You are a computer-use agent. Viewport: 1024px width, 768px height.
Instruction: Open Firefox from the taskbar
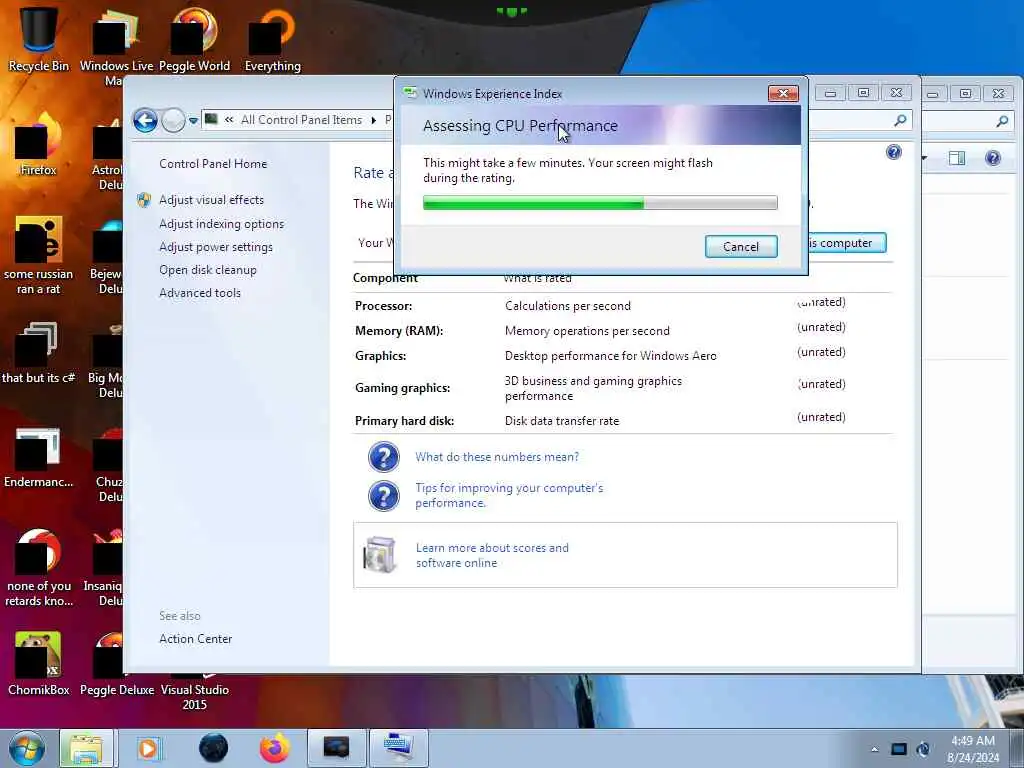(275, 748)
